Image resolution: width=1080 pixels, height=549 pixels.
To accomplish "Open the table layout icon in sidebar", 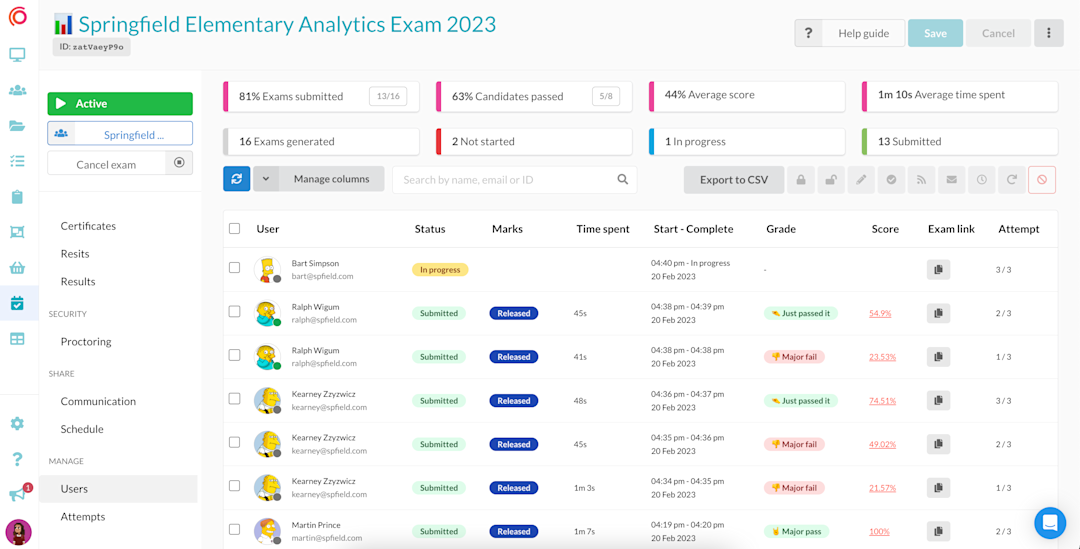I will (x=17, y=339).
